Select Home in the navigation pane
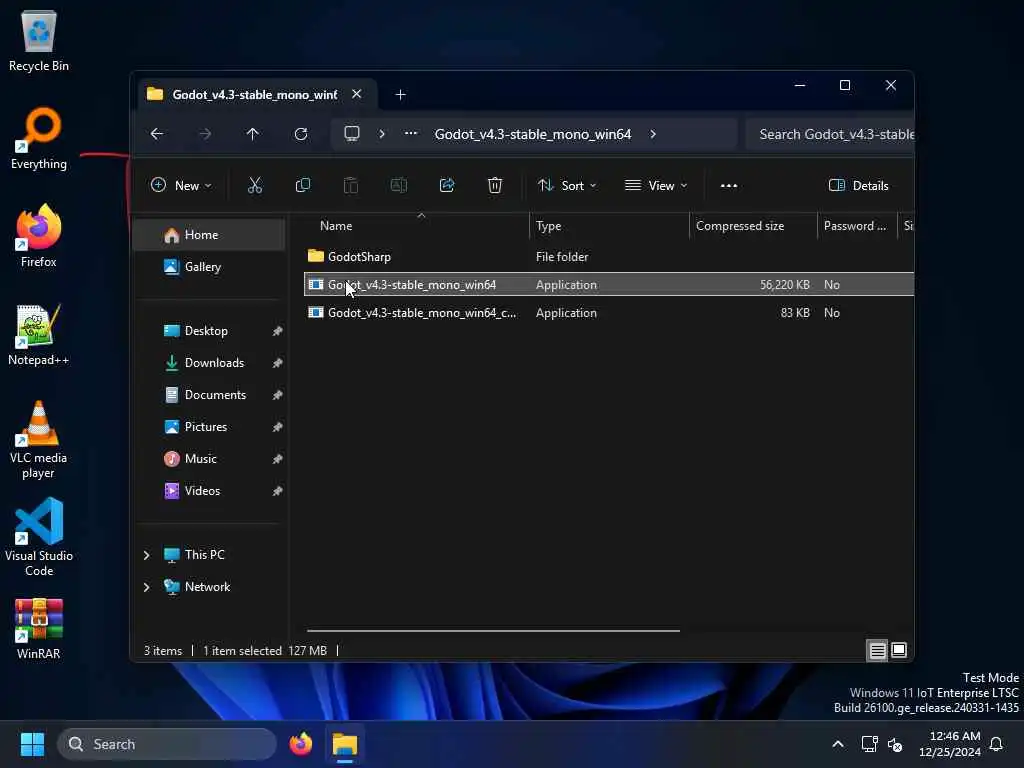The width and height of the screenshot is (1024, 768). (x=210, y=235)
